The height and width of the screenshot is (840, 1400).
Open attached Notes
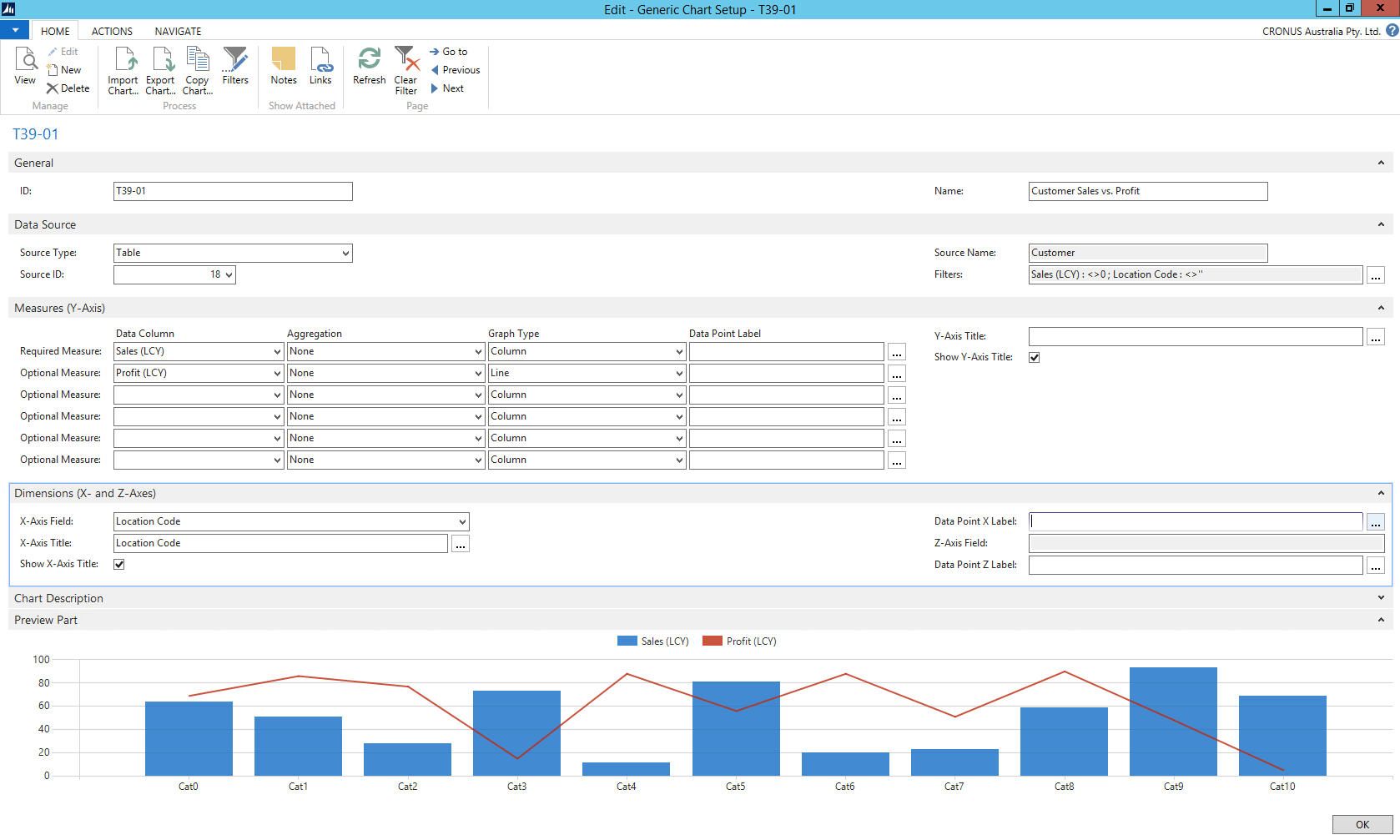[x=284, y=66]
